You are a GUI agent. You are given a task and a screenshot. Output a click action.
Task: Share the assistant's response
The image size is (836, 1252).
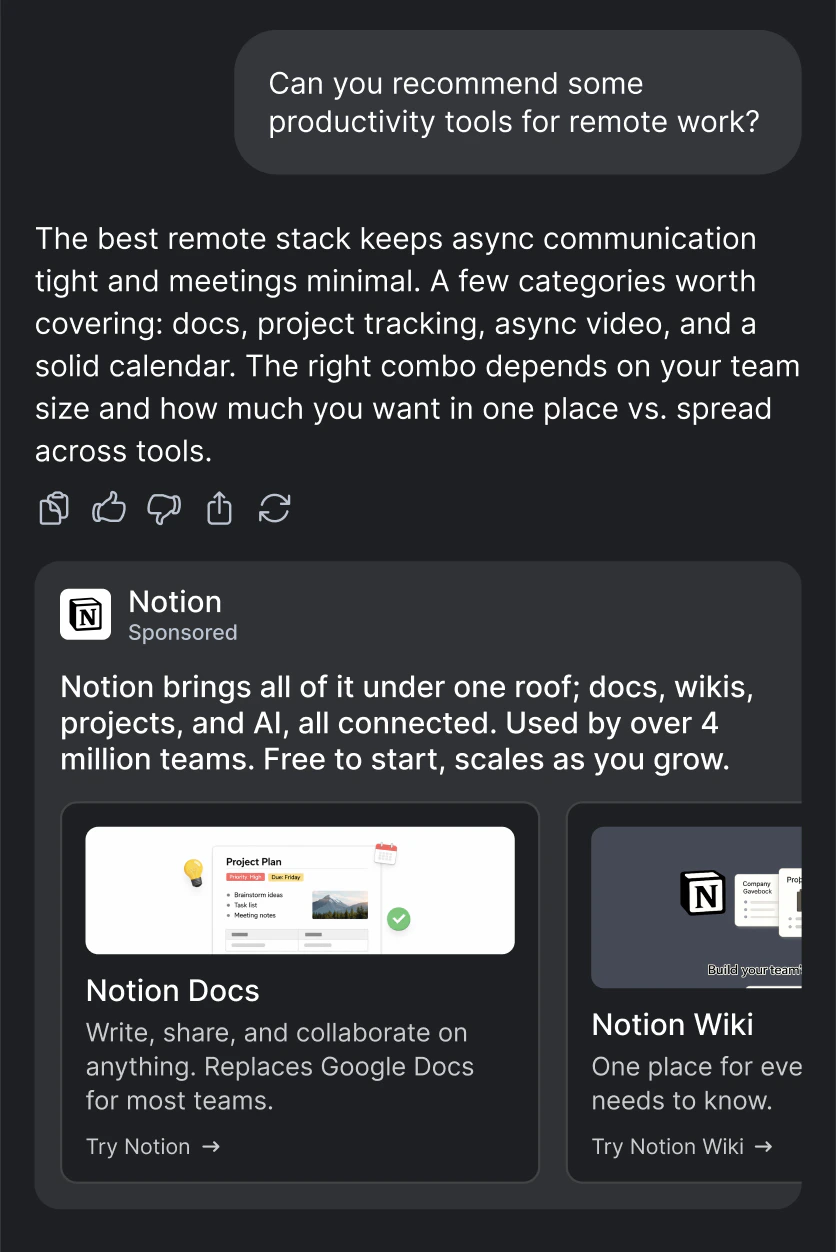(218, 509)
